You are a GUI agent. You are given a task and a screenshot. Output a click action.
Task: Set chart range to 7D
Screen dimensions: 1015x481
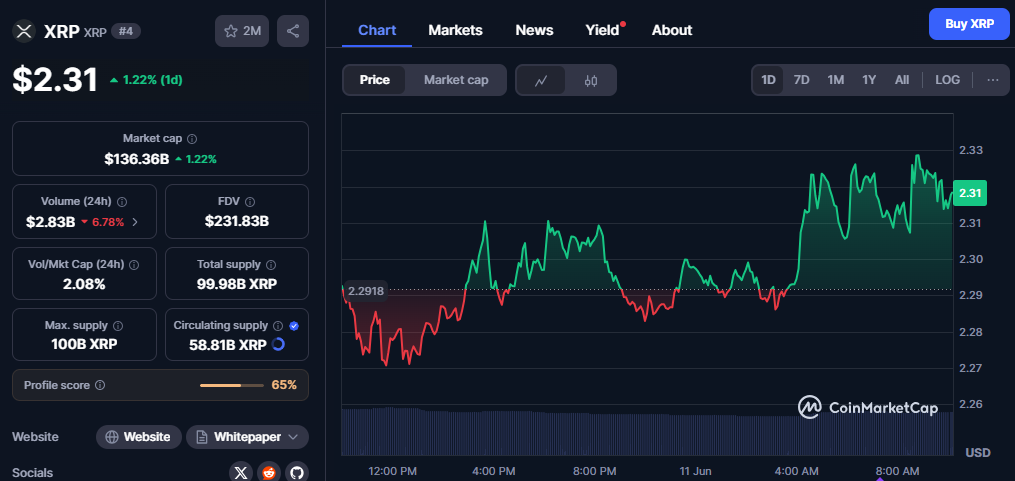[x=801, y=80]
